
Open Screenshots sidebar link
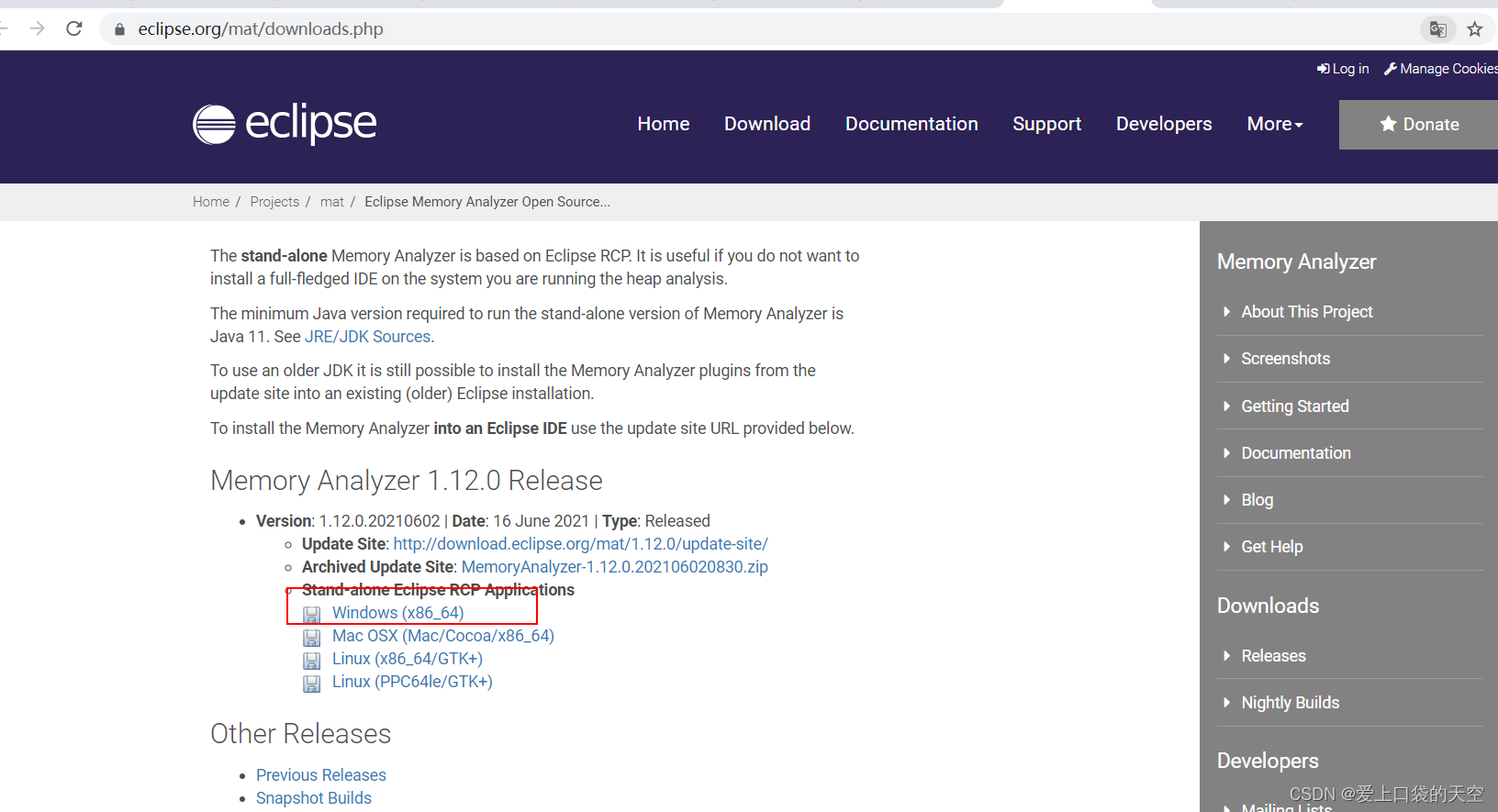click(1285, 359)
